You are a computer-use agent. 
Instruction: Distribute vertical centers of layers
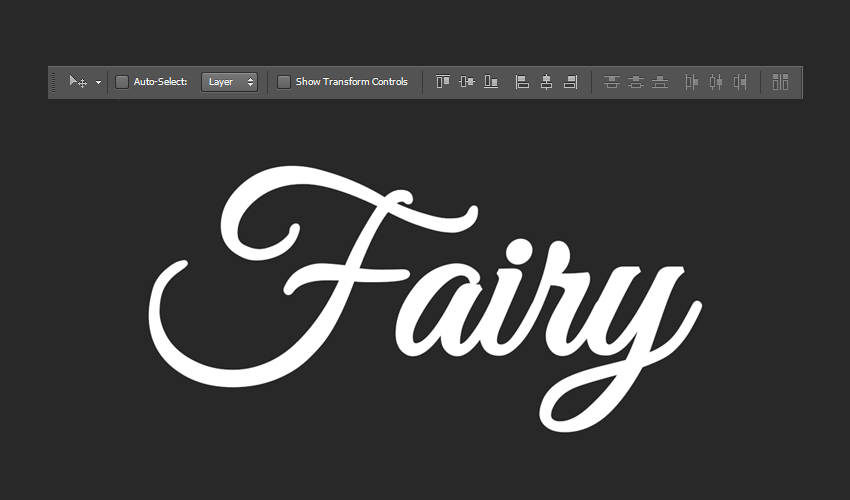[636, 82]
